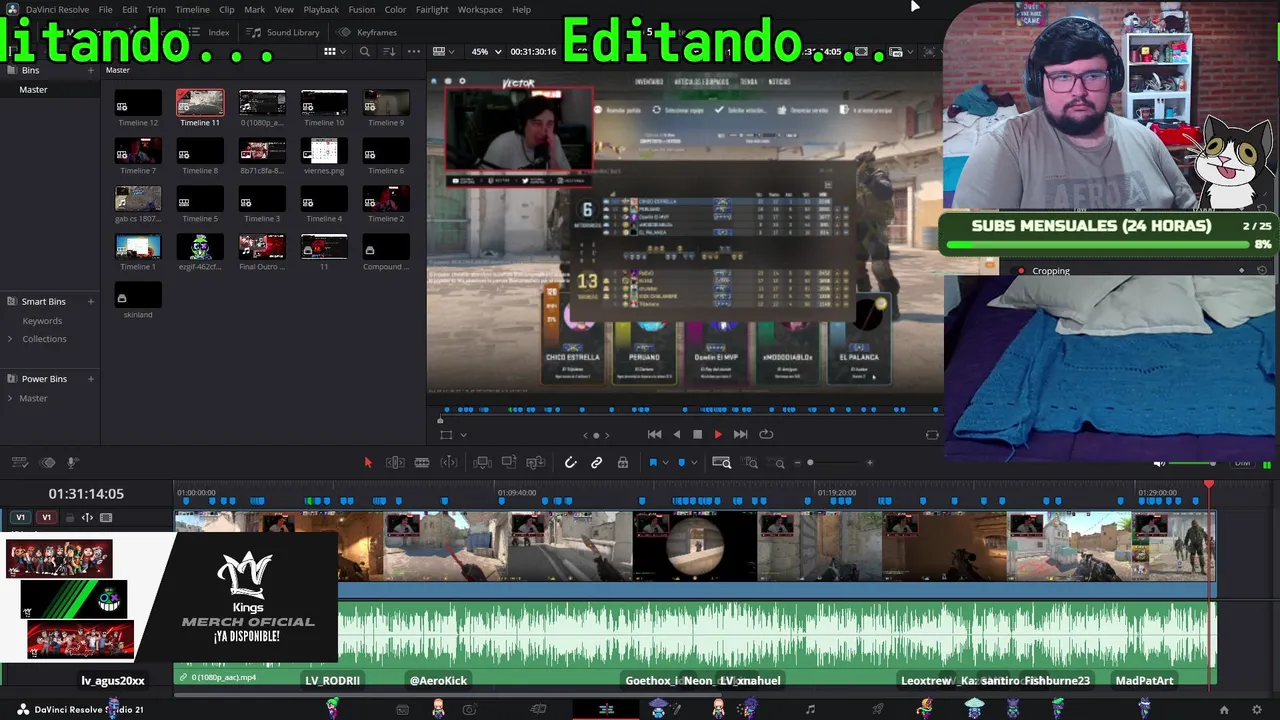
Task: Open media pool view mode dropdown
Action: [x=334, y=51]
